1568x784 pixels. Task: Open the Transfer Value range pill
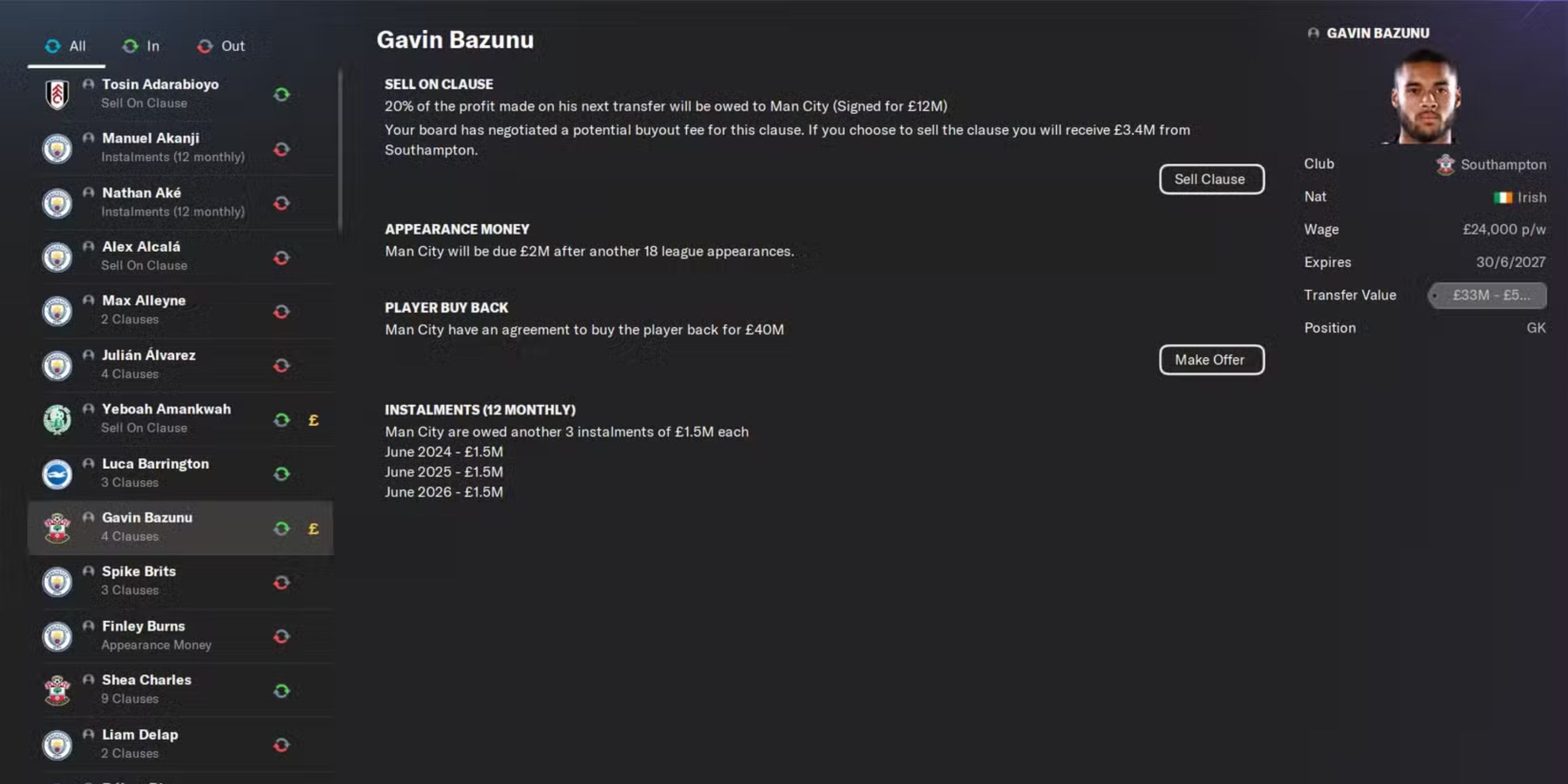coord(1486,295)
